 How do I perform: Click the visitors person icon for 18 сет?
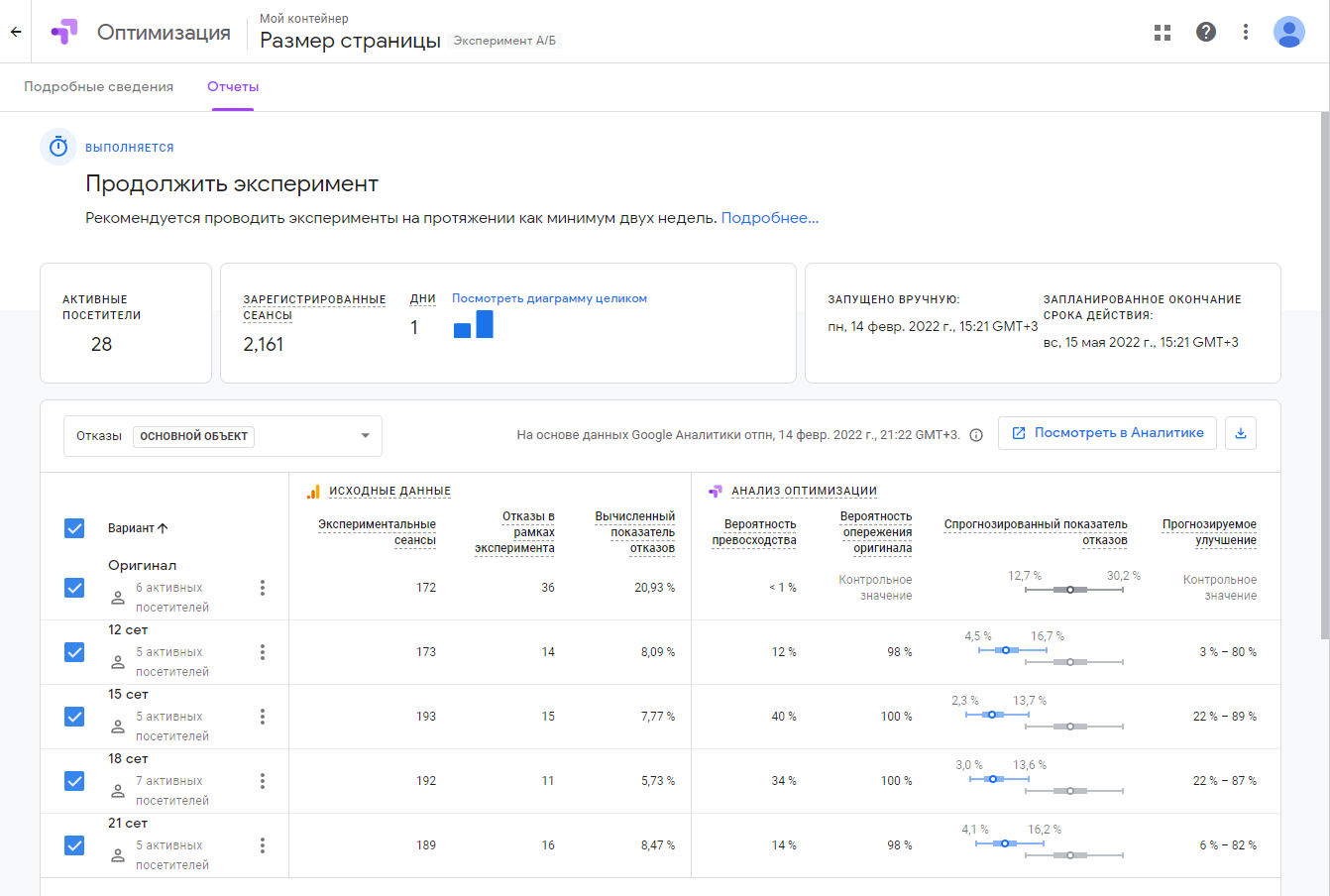pos(118,791)
